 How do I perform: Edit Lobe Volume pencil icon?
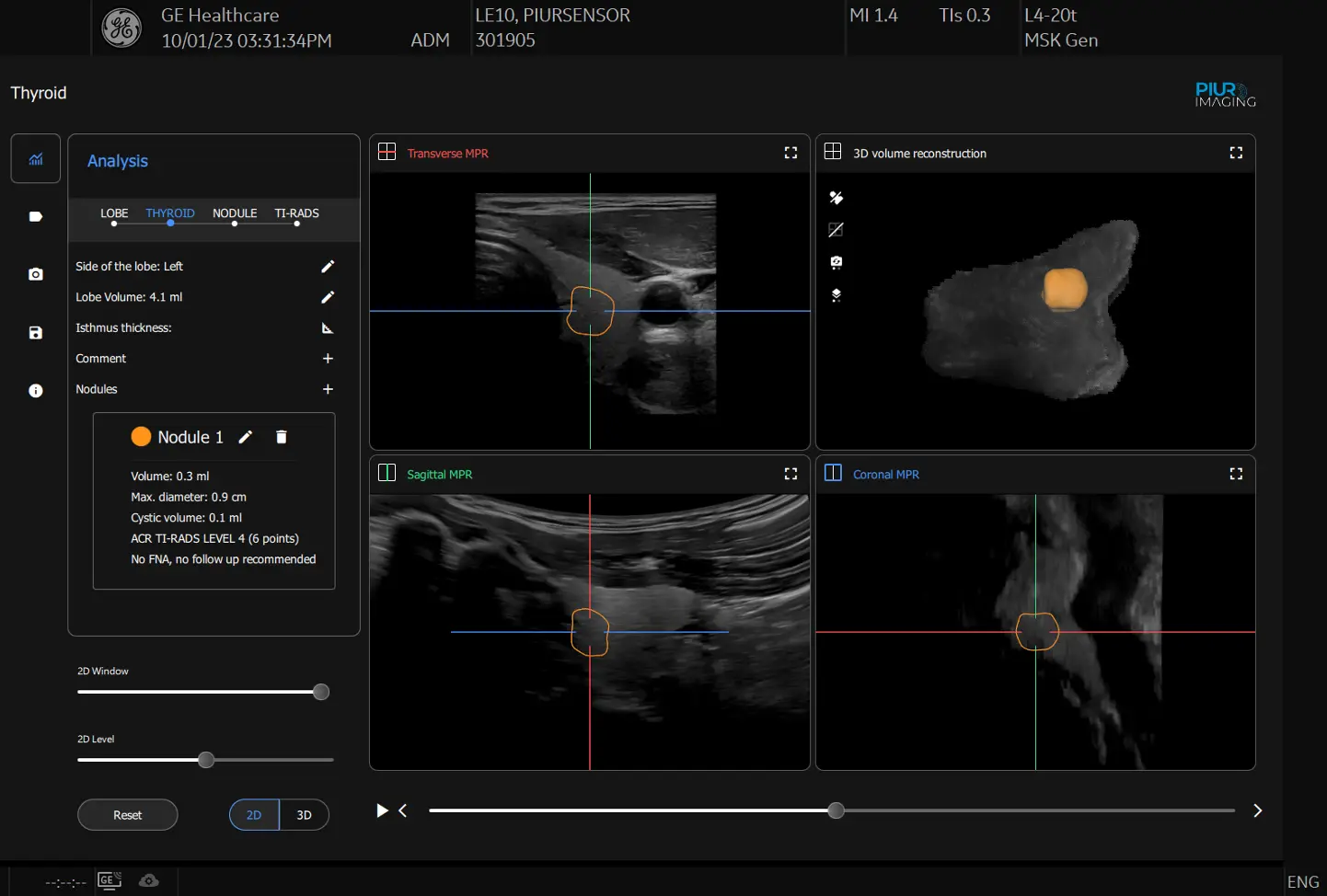(328, 297)
